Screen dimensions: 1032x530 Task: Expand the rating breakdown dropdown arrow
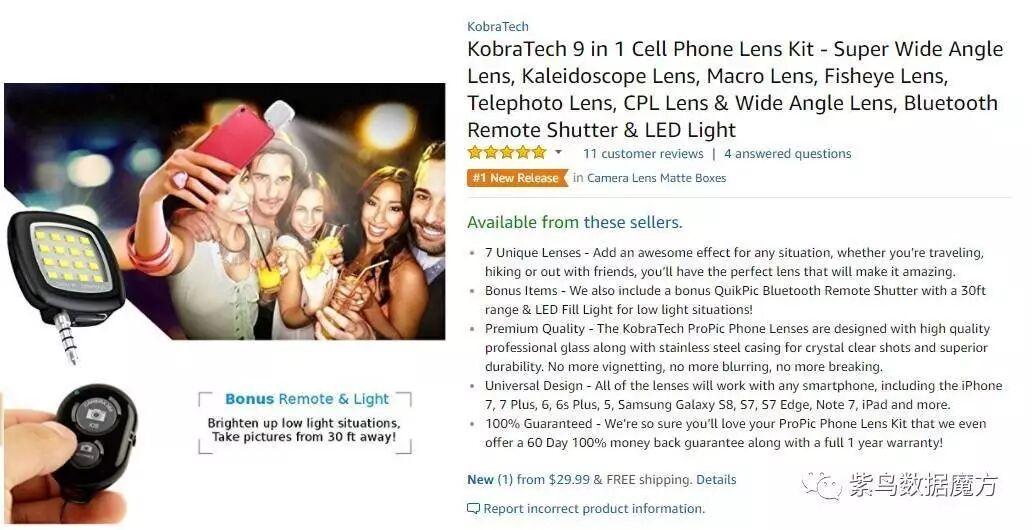[x=558, y=153]
